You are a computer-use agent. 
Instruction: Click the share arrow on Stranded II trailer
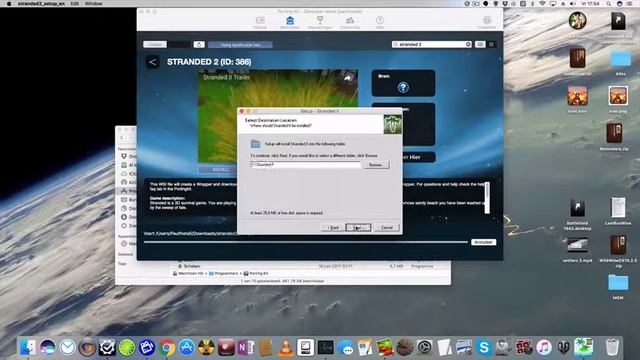(x=348, y=78)
